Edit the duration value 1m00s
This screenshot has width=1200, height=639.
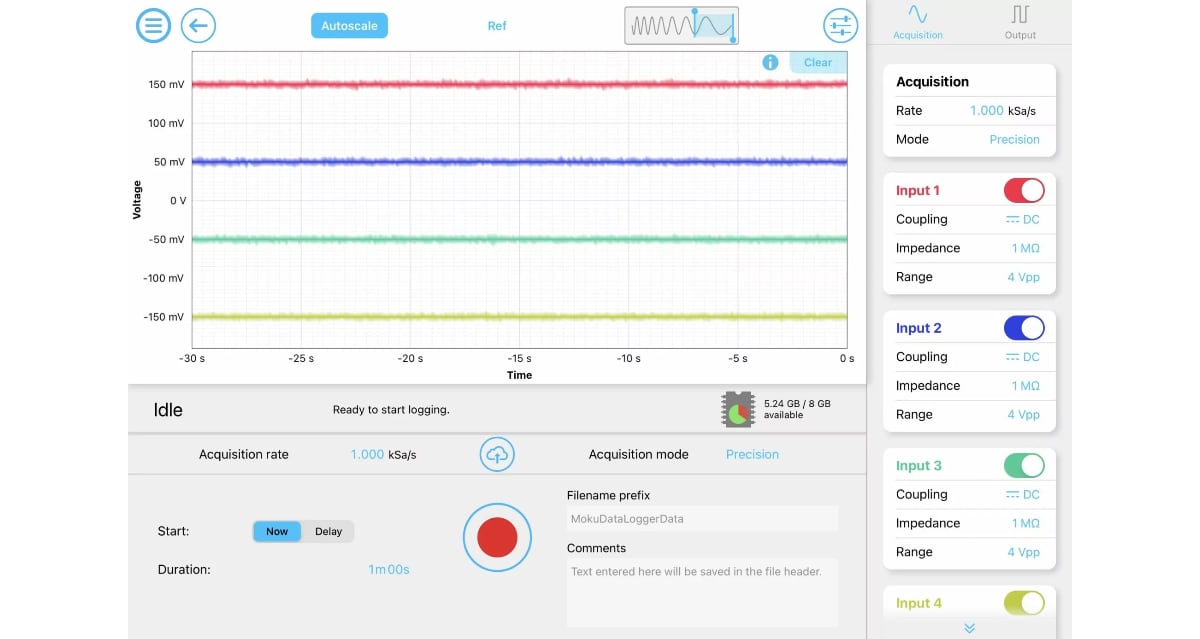tap(389, 569)
